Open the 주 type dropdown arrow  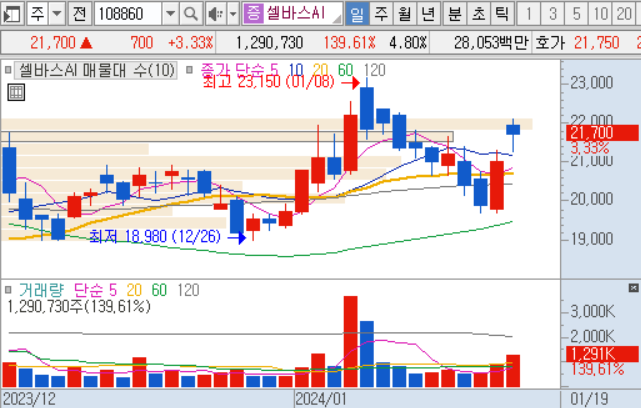click(57, 14)
